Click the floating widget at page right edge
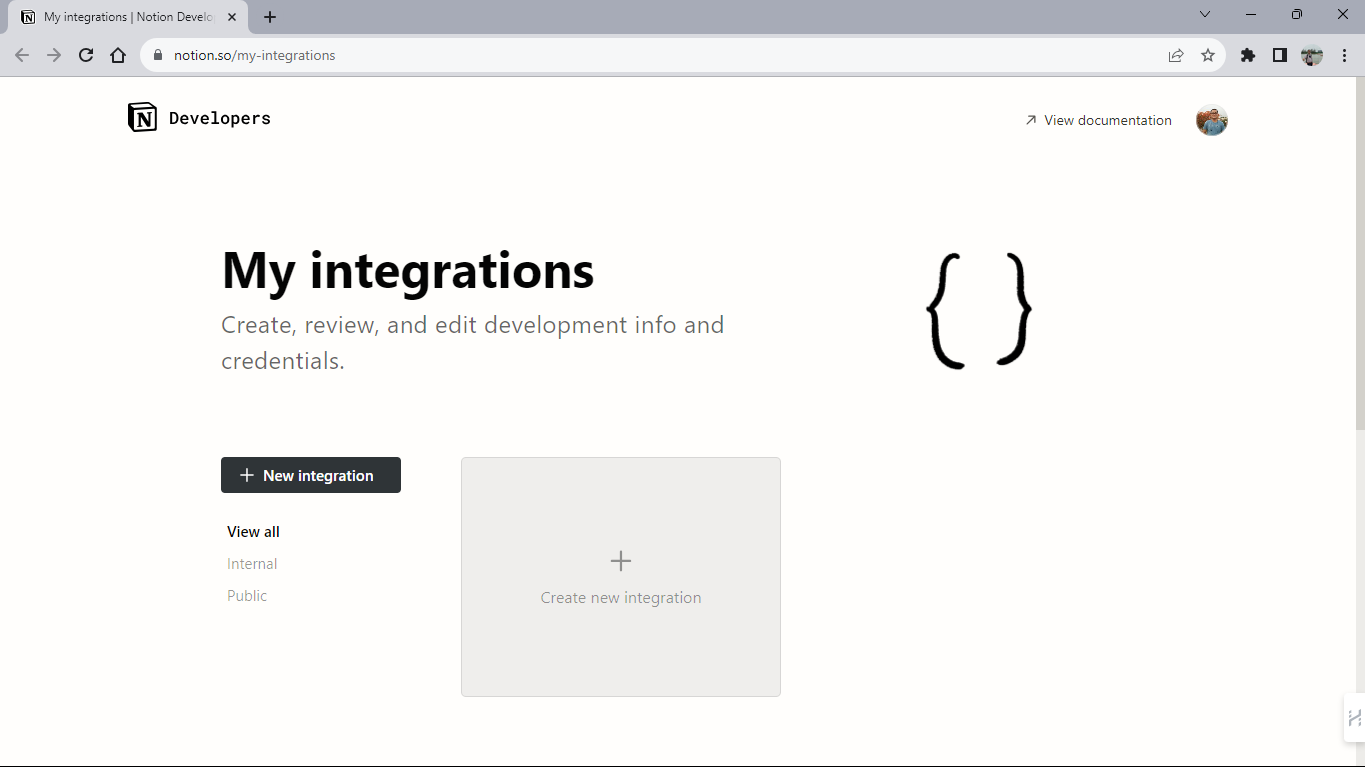This screenshot has height=767, width=1365. point(1354,718)
